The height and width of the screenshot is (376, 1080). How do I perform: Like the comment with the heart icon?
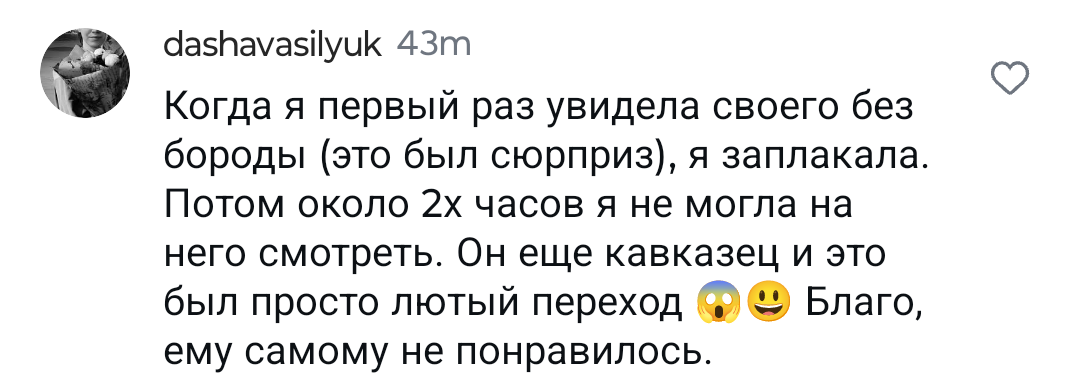tap(1009, 78)
